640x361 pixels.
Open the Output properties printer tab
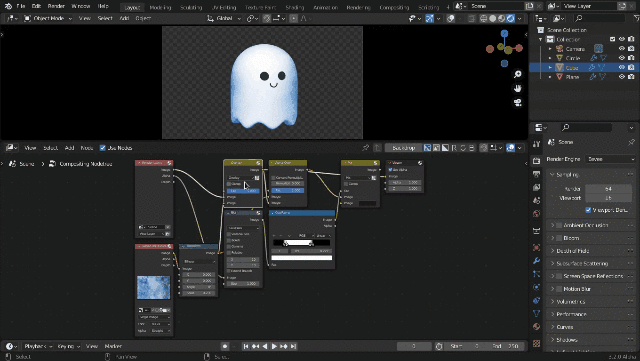[x=536, y=174]
